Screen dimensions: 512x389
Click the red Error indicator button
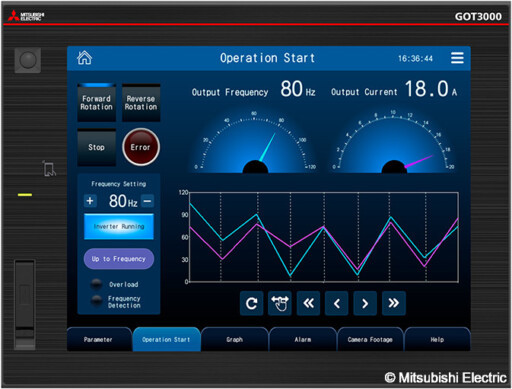click(141, 147)
